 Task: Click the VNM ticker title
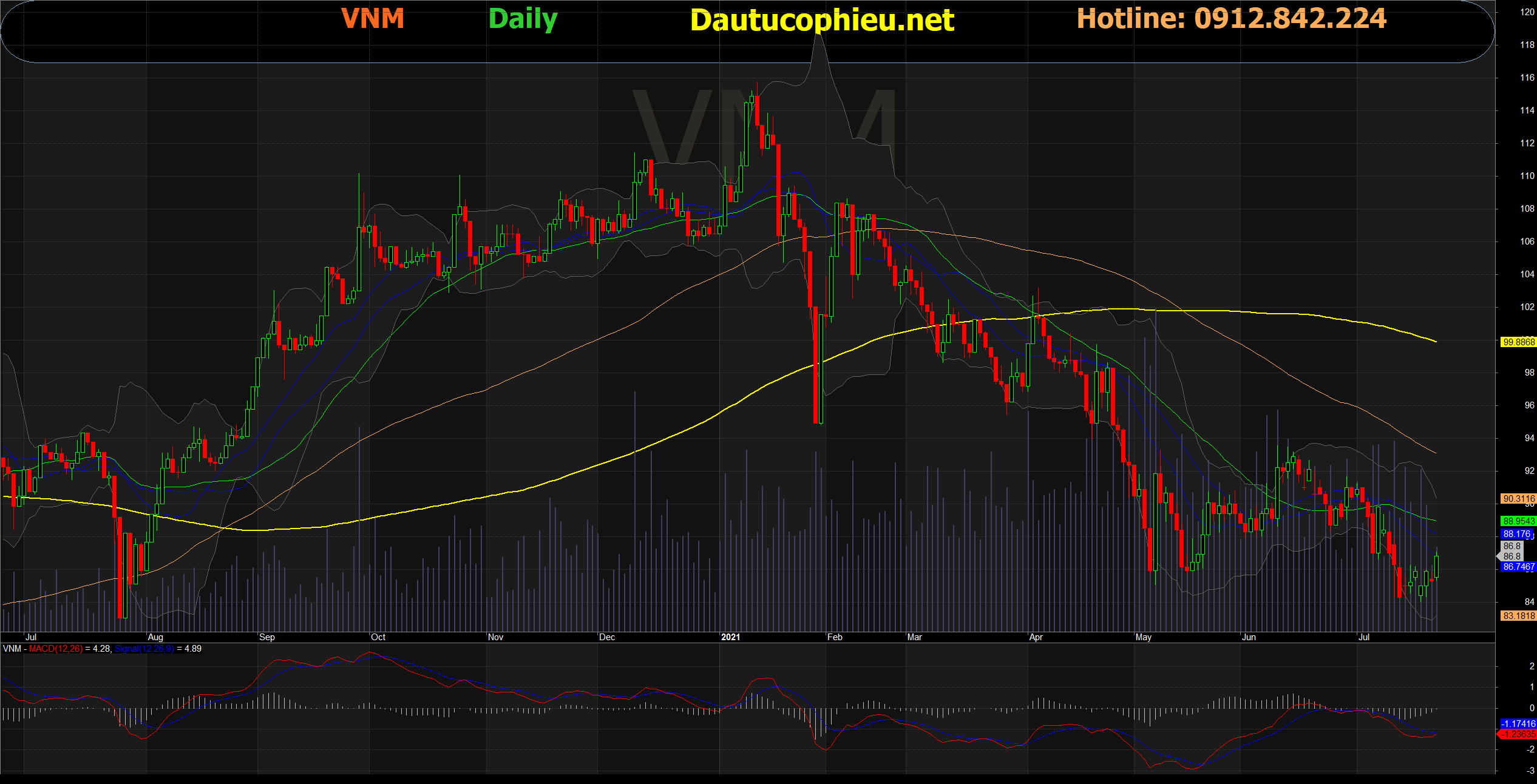point(373,19)
